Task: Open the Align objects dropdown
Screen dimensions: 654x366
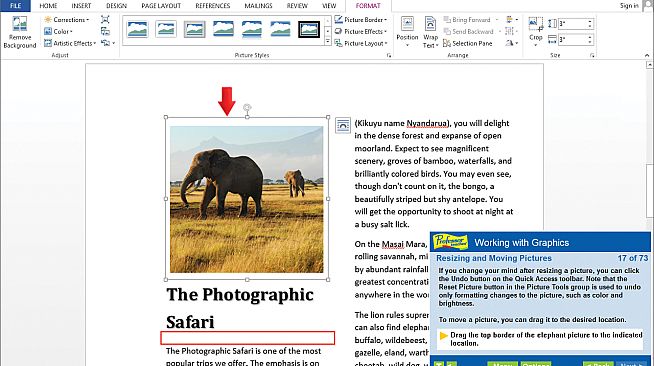Action: pyautogui.click(x=511, y=20)
